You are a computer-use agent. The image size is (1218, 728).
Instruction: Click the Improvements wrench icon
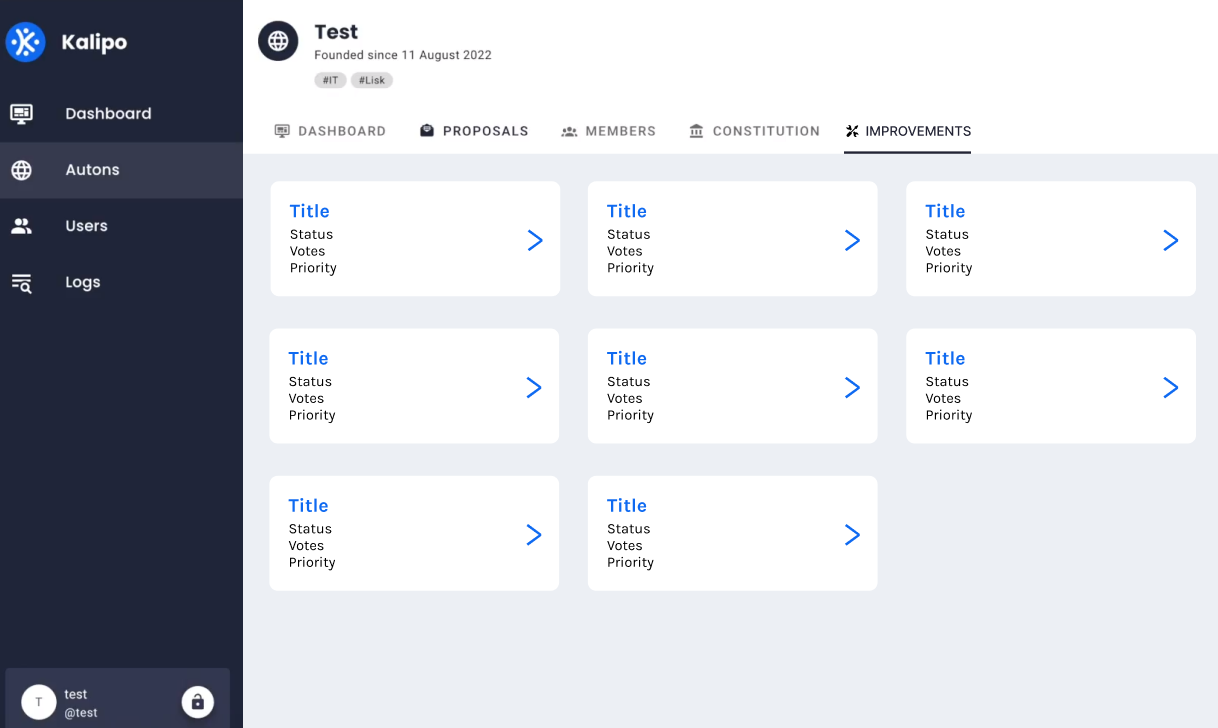pos(852,130)
